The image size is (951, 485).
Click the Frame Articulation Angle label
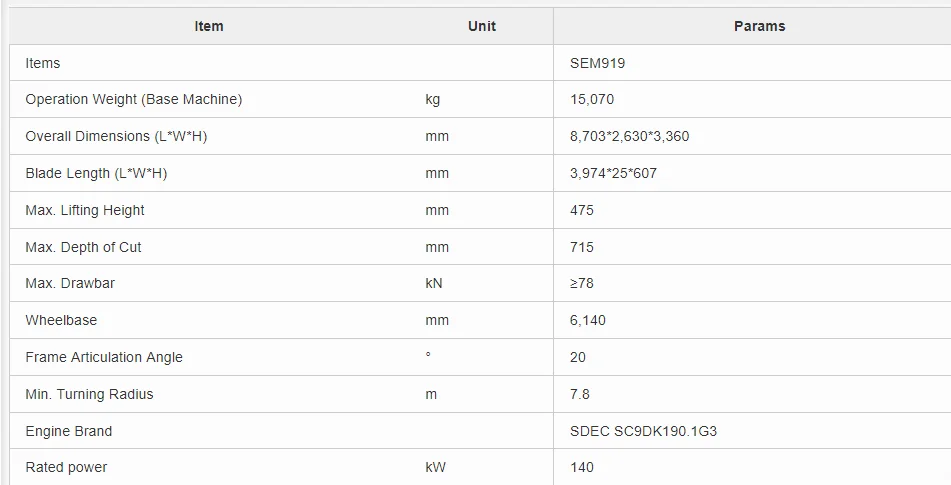(104, 357)
